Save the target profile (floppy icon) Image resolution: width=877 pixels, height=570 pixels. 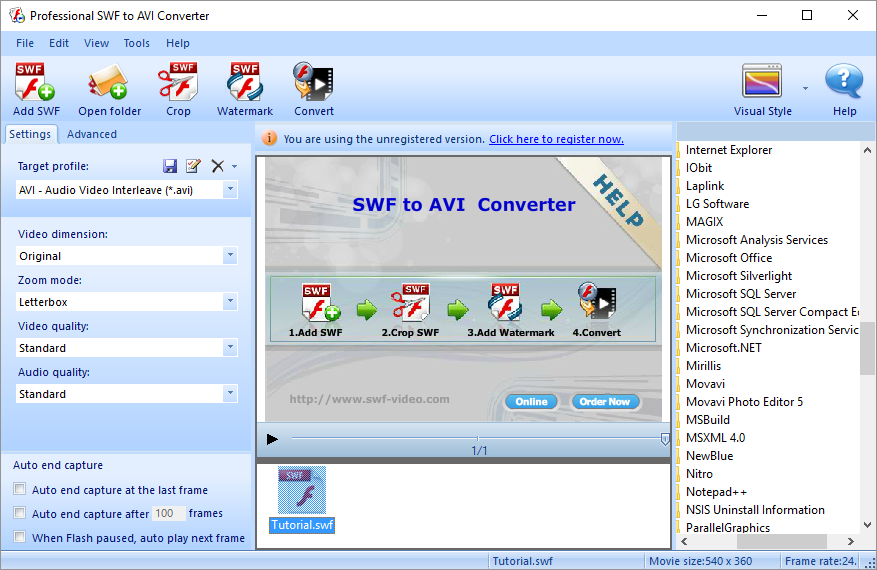click(170, 166)
